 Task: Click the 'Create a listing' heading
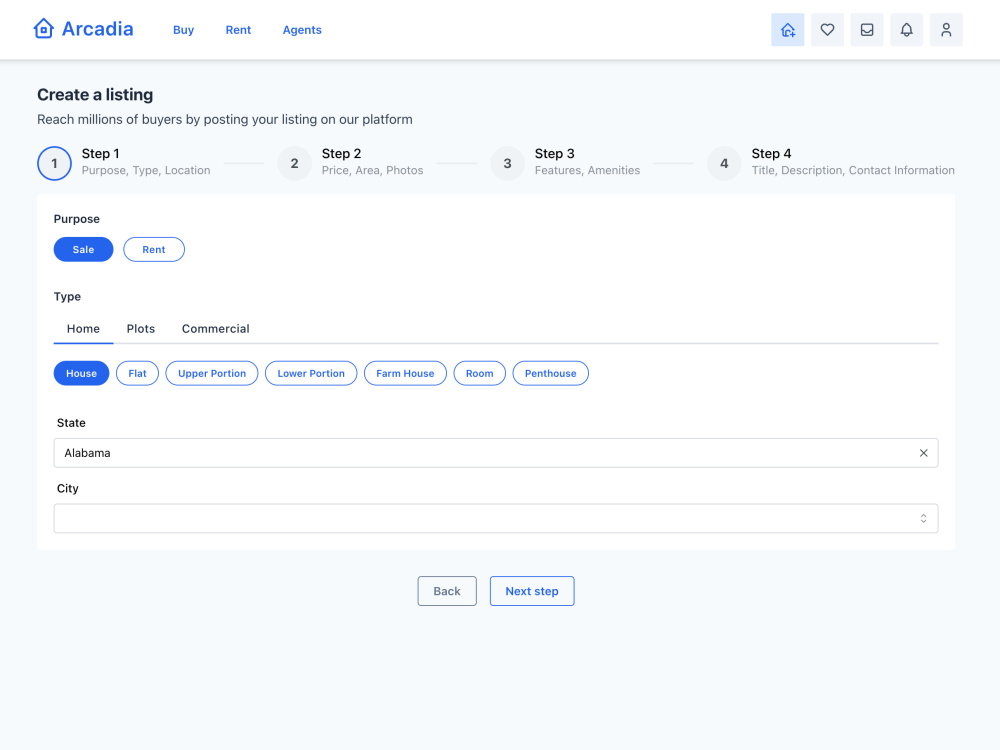(x=95, y=94)
